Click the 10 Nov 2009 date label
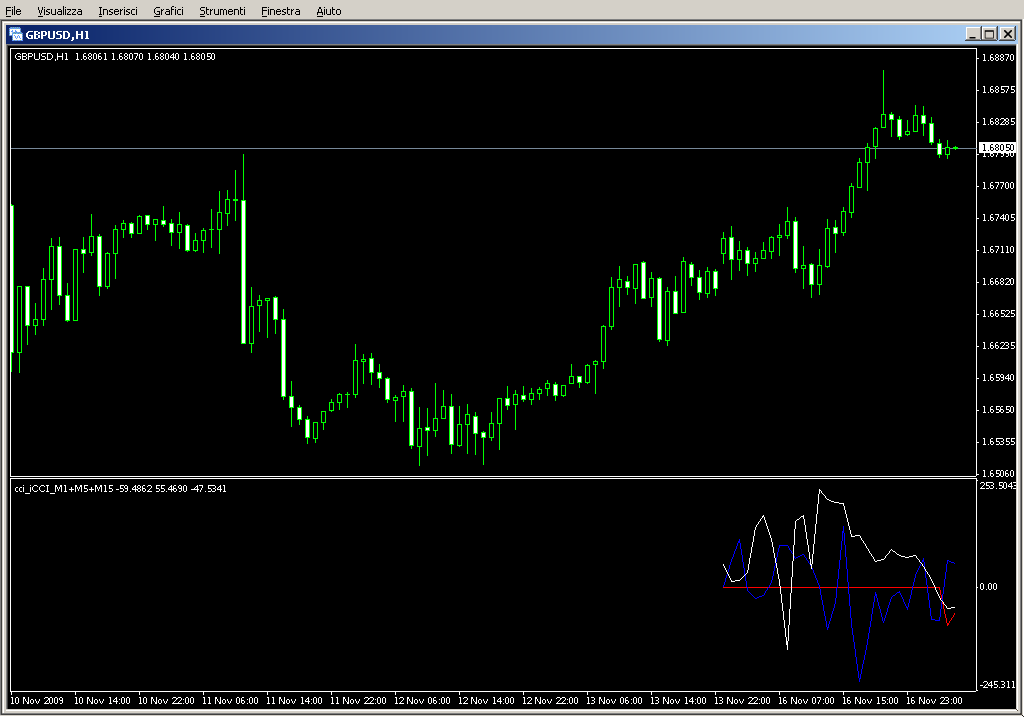The image size is (1024, 717). click(x=40, y=701)
